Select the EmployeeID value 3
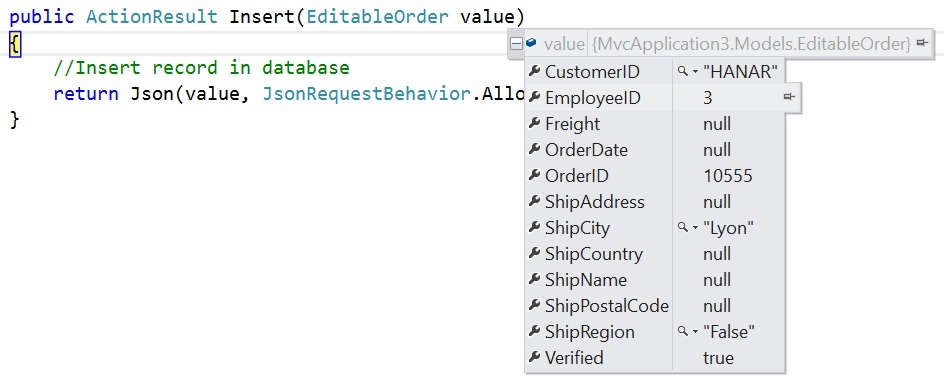 tap(707, 98)
